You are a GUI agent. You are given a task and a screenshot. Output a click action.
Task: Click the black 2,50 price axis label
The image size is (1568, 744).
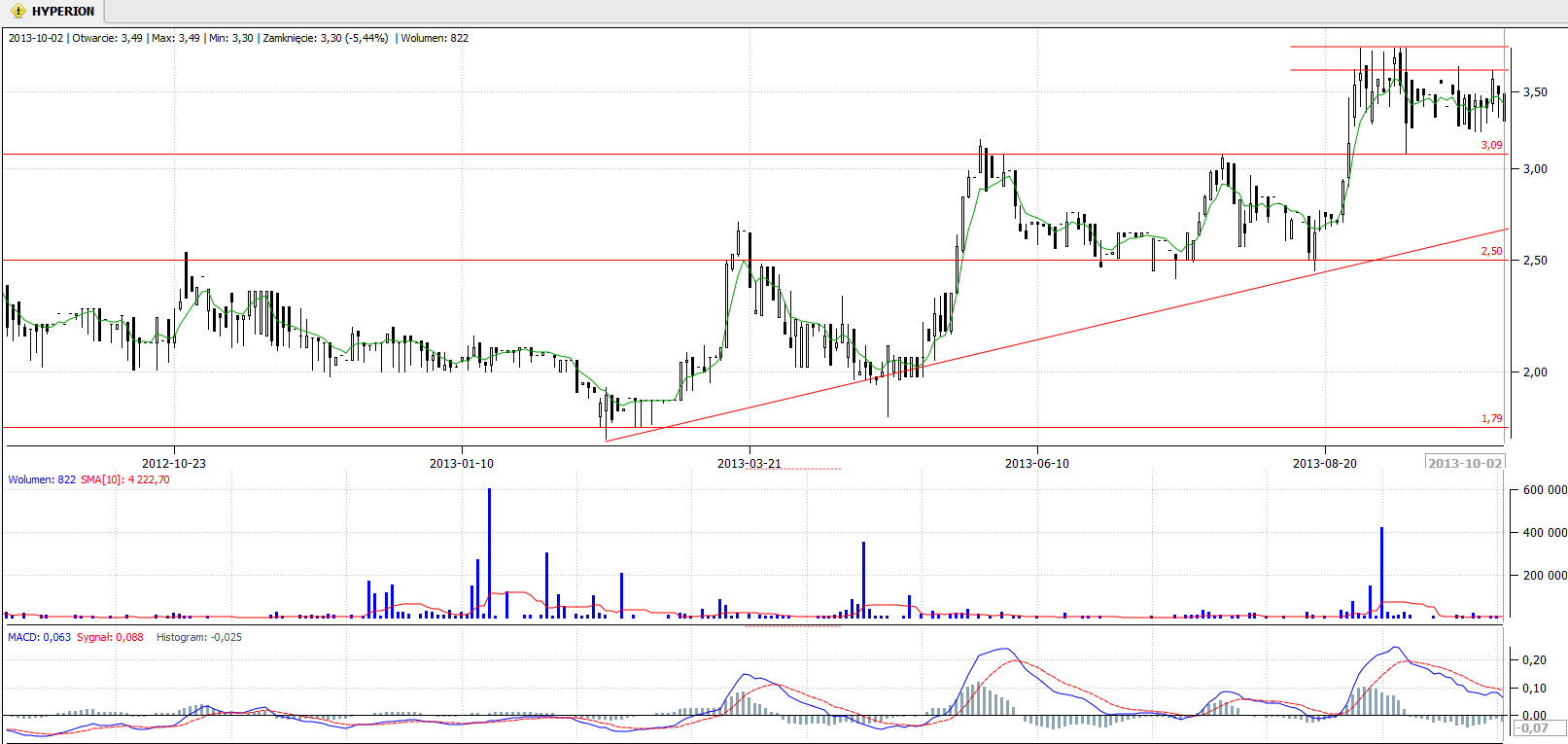click(x=1535, y=261)
